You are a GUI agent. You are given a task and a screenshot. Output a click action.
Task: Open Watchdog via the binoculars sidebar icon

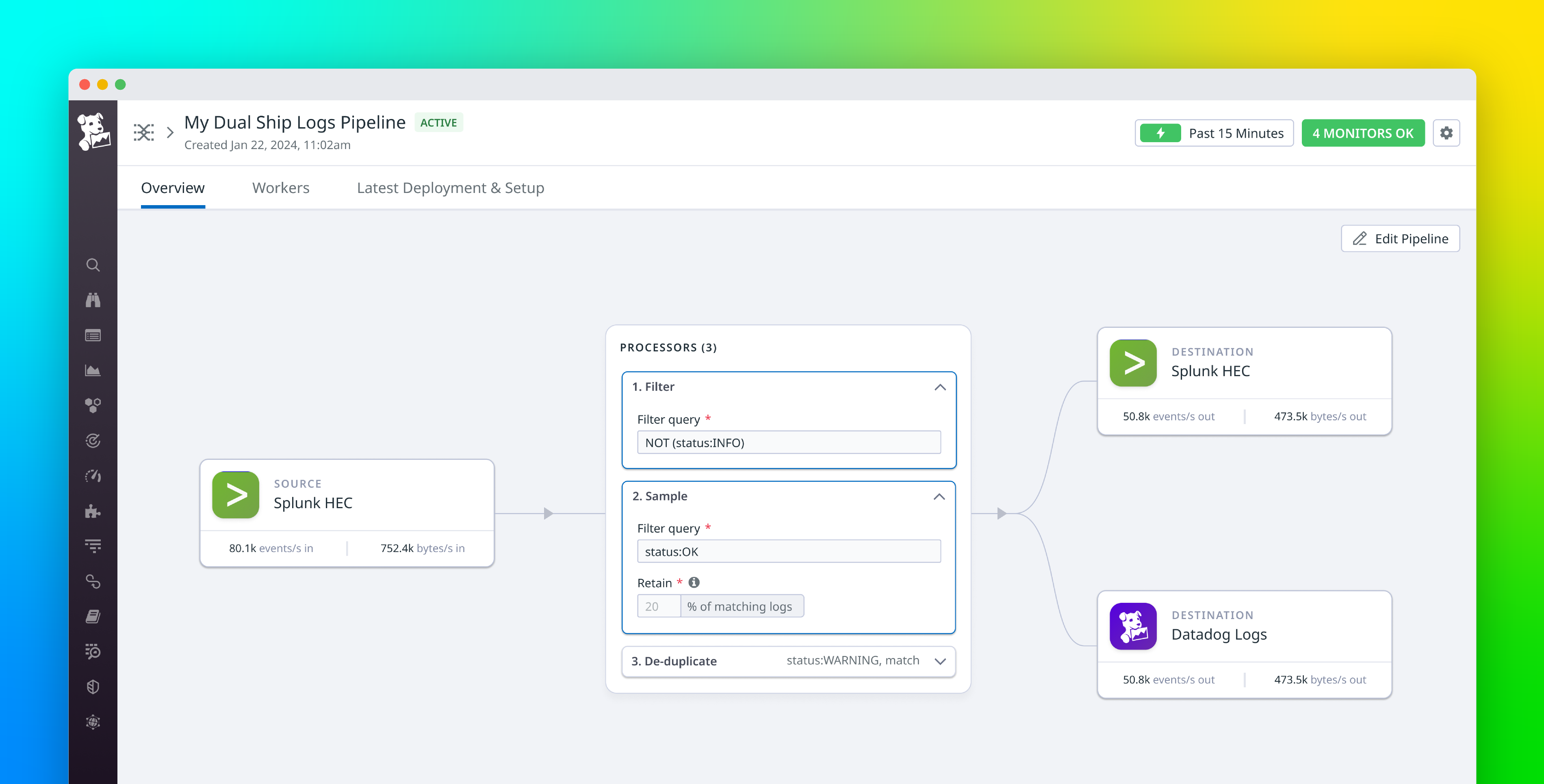pyautogui.click(x=93, y=300)
